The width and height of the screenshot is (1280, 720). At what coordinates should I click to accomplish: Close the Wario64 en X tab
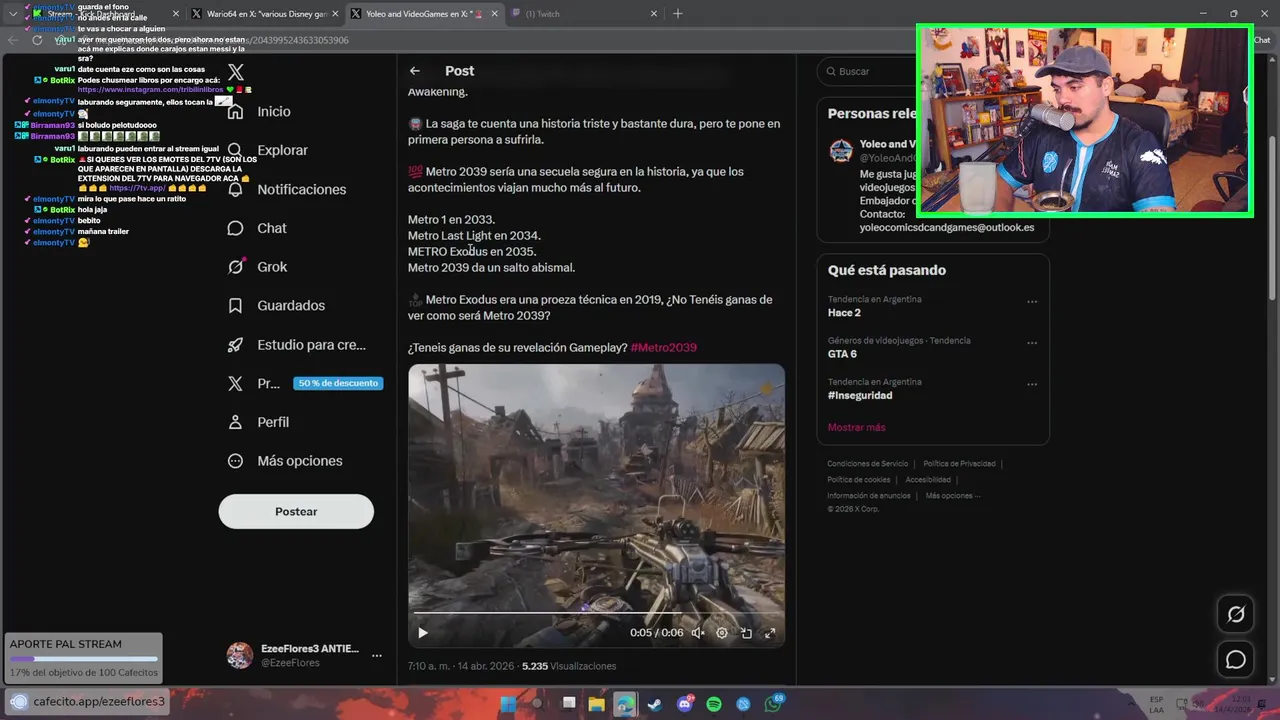point(335,14)
